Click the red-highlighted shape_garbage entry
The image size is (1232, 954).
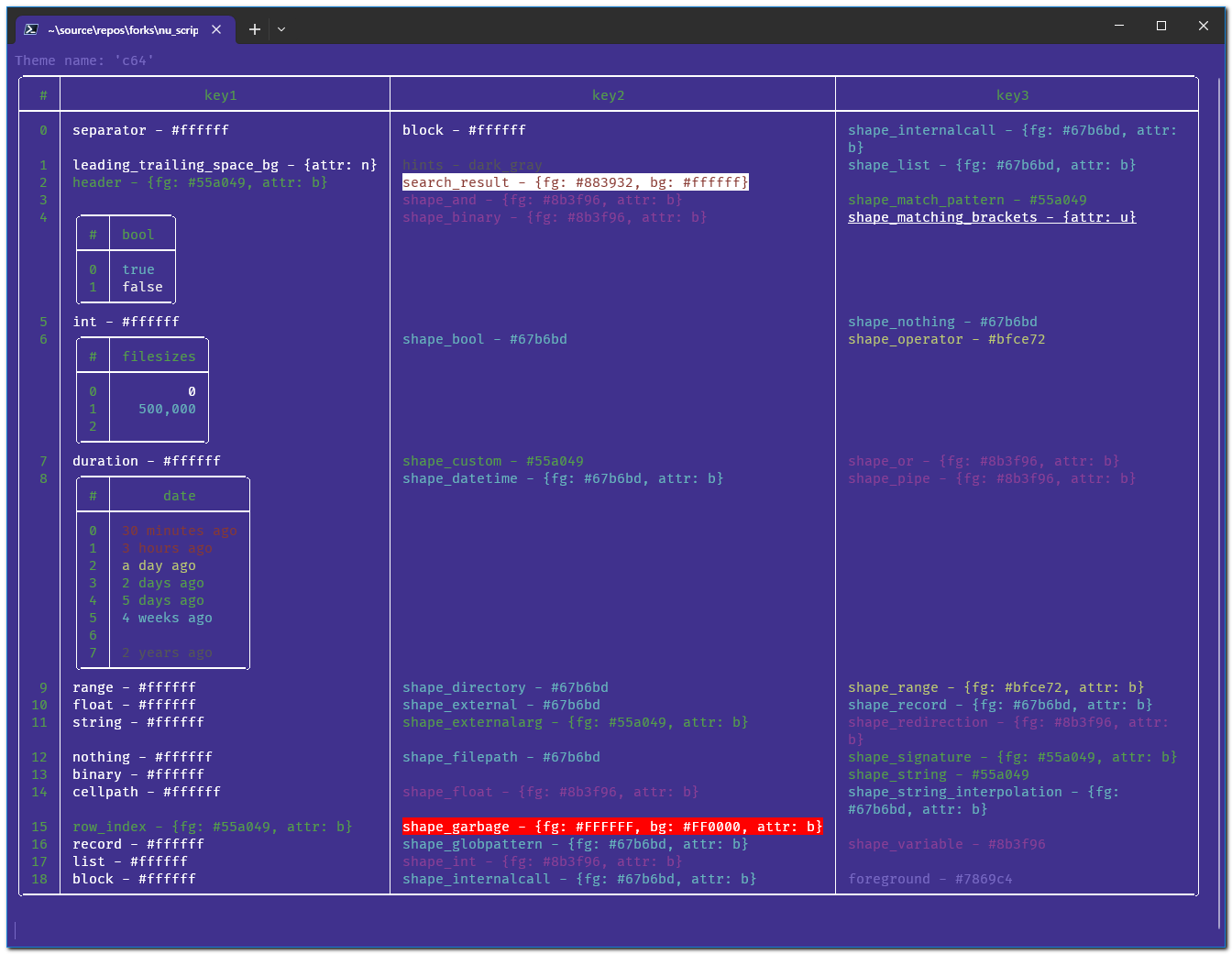click(612, 827)
